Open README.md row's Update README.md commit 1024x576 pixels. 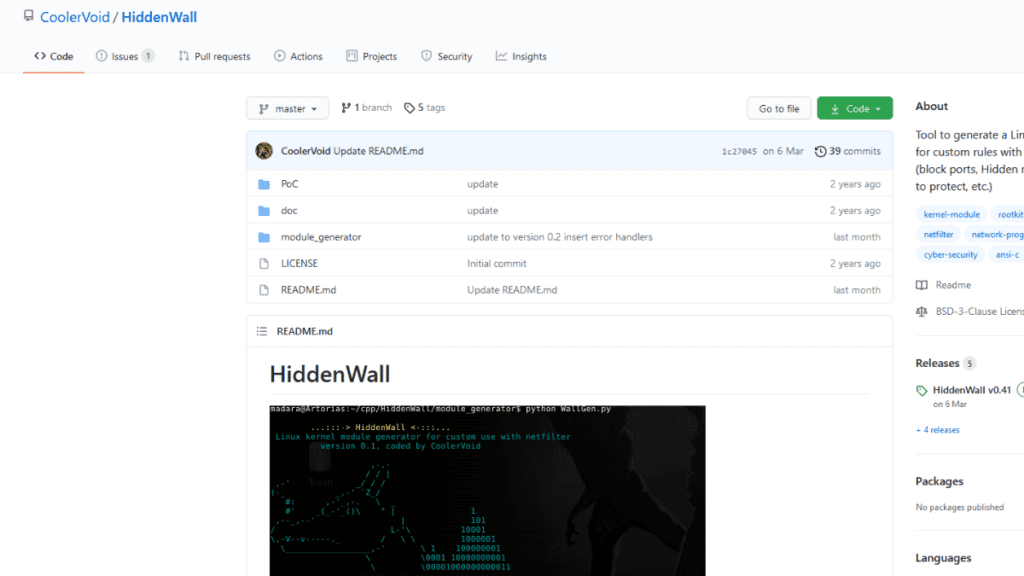(512, 290)
